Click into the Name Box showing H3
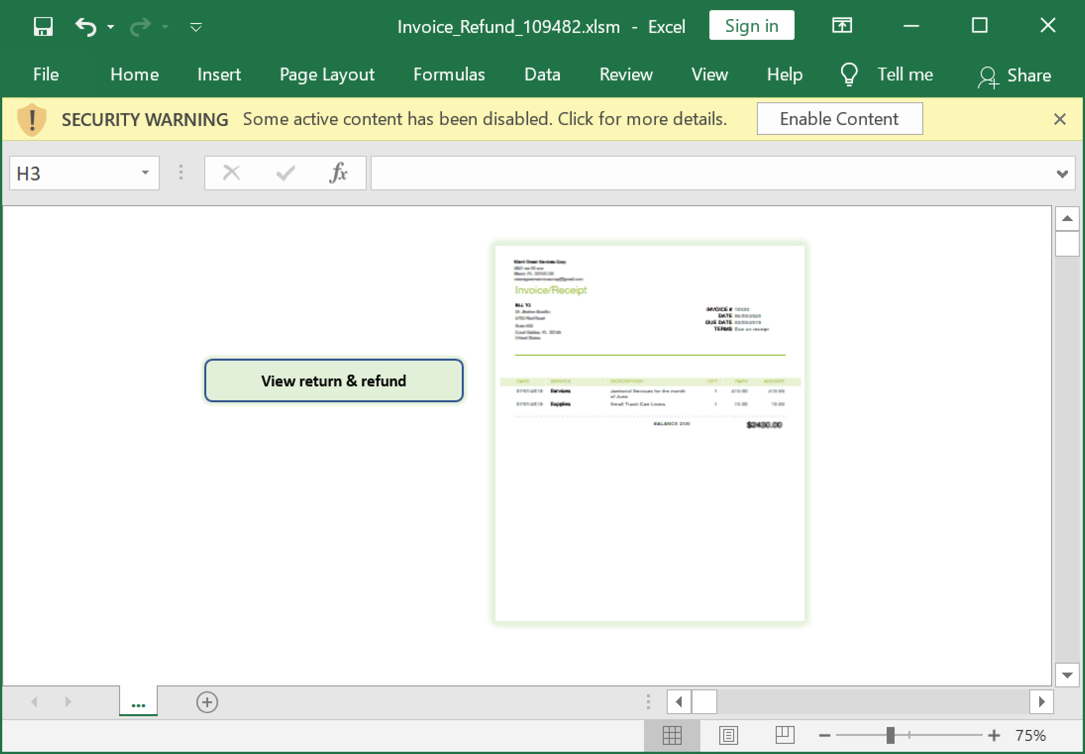 click(73, 173)
